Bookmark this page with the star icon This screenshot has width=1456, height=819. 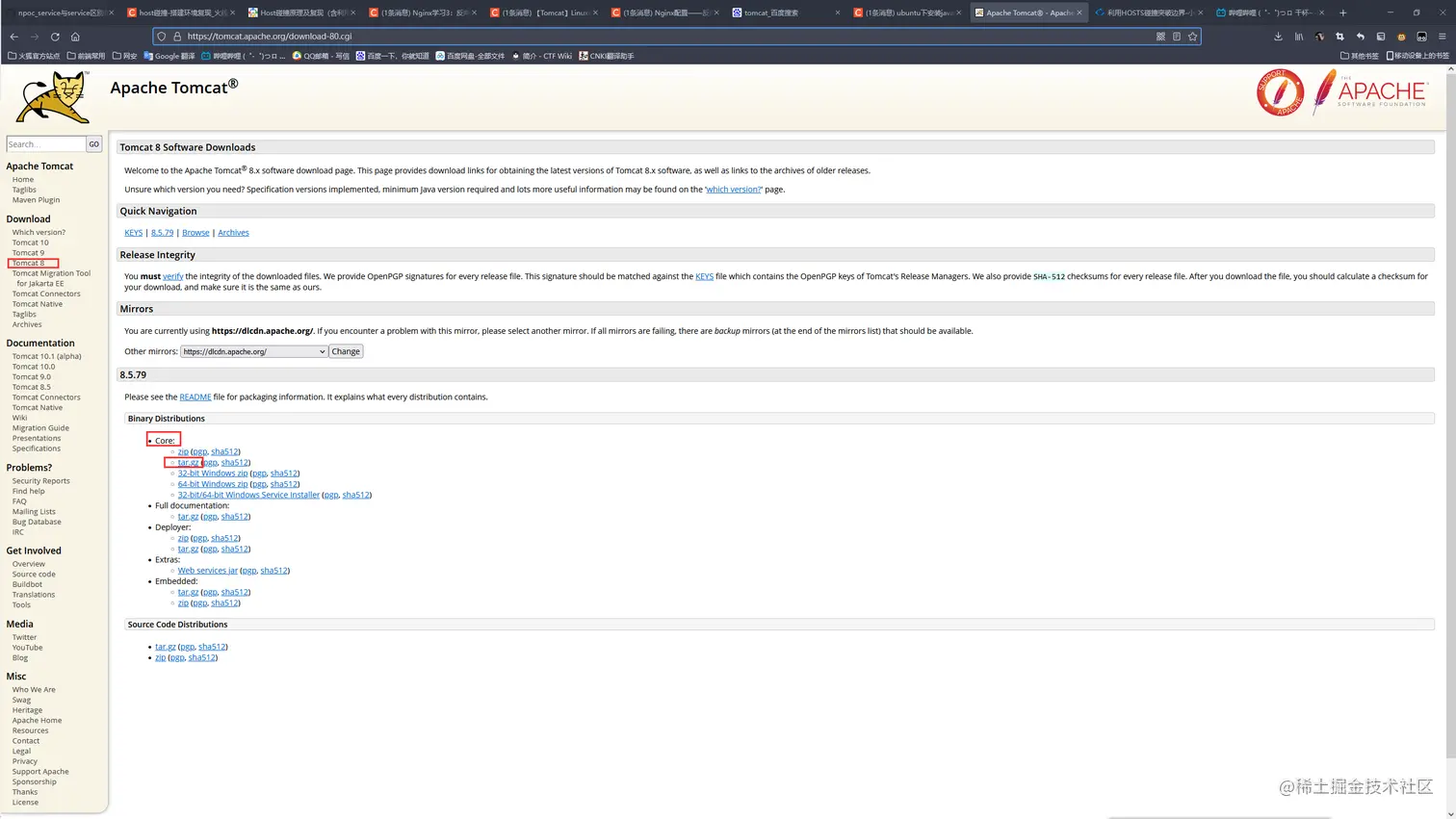(x=1192, y=37)
